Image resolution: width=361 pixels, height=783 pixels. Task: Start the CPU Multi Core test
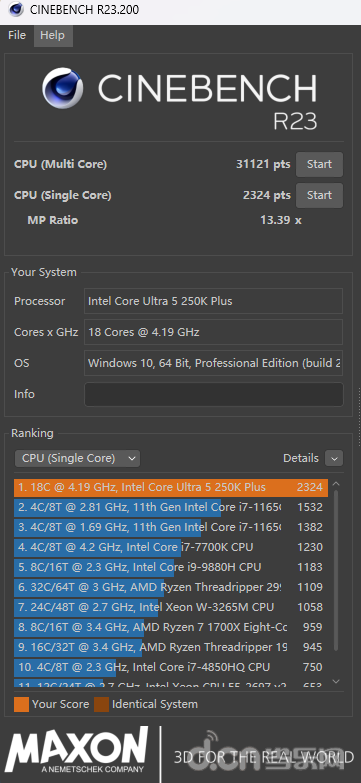tap(320, 164)
